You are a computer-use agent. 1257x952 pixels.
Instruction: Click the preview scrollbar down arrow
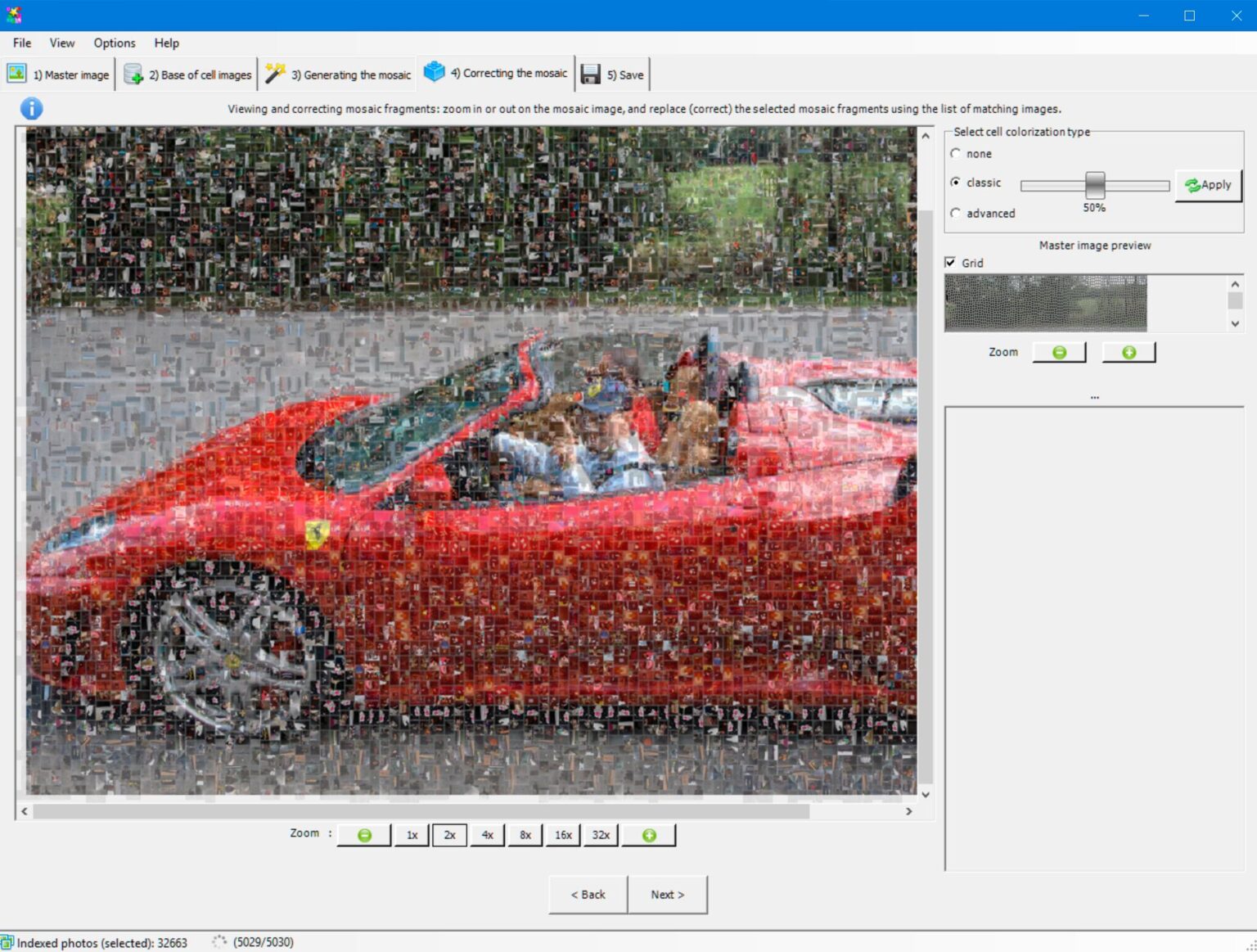pyautogui.click(x=1235, y=324)
